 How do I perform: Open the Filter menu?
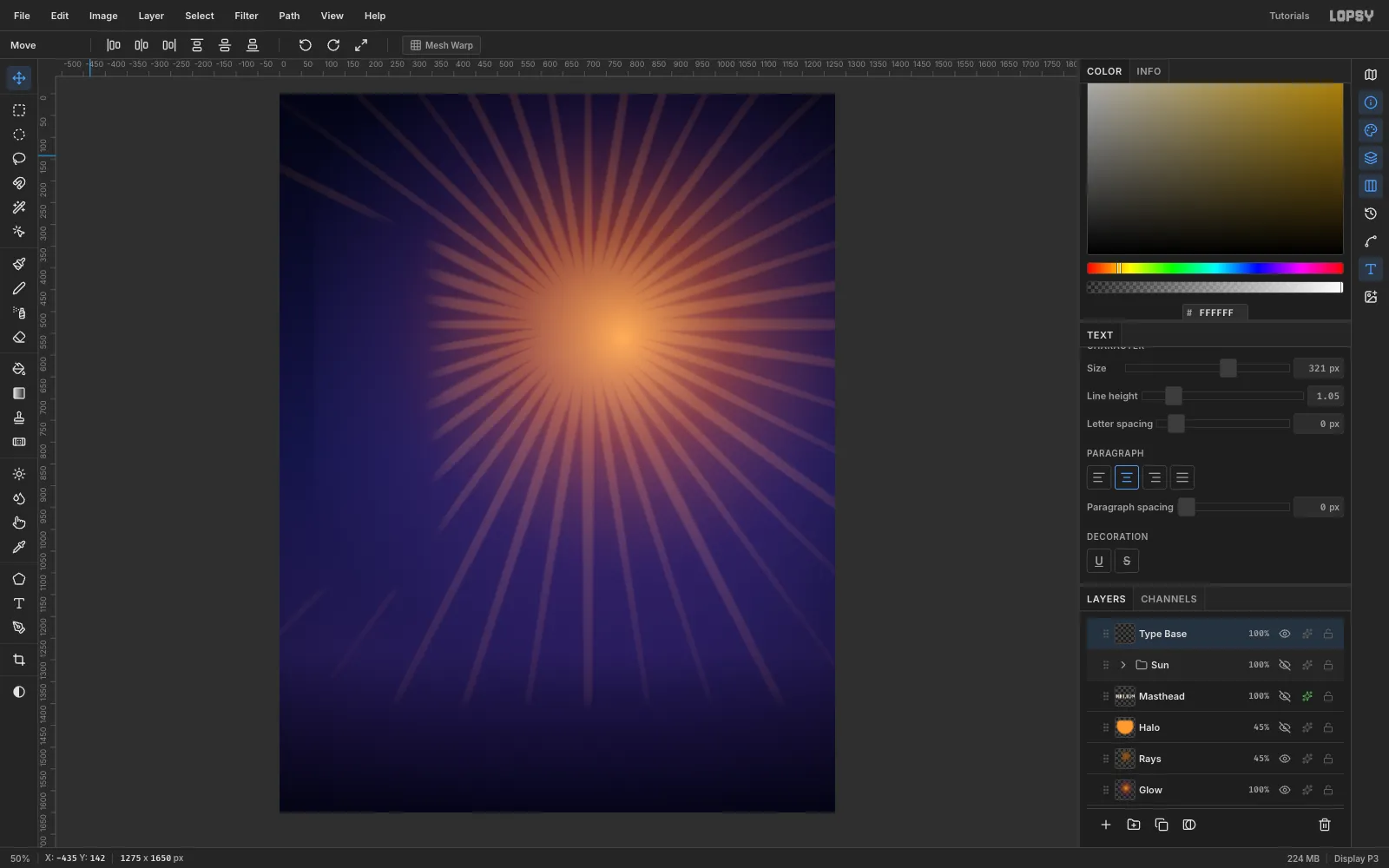247,16
